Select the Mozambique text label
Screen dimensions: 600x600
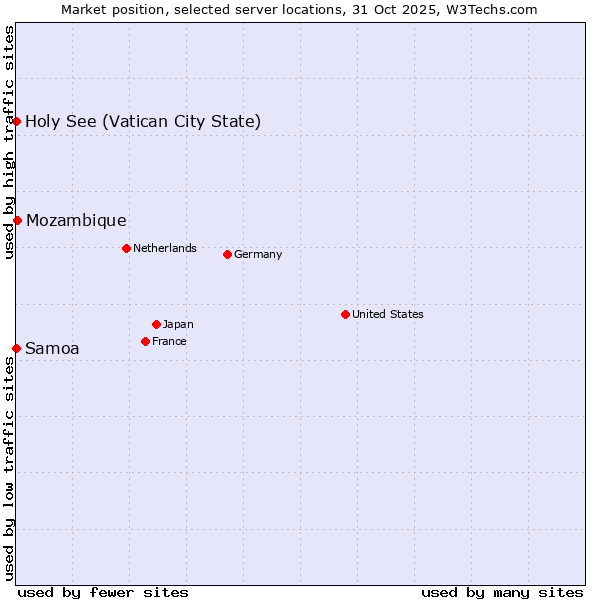(76, 221)
